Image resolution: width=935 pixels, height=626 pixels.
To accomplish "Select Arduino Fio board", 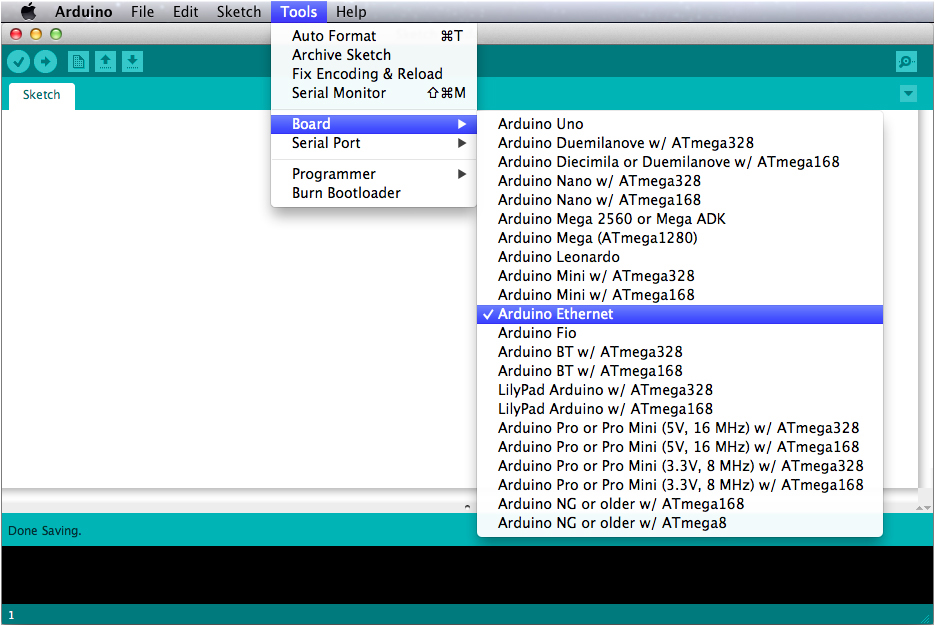I will click(680, 333).
